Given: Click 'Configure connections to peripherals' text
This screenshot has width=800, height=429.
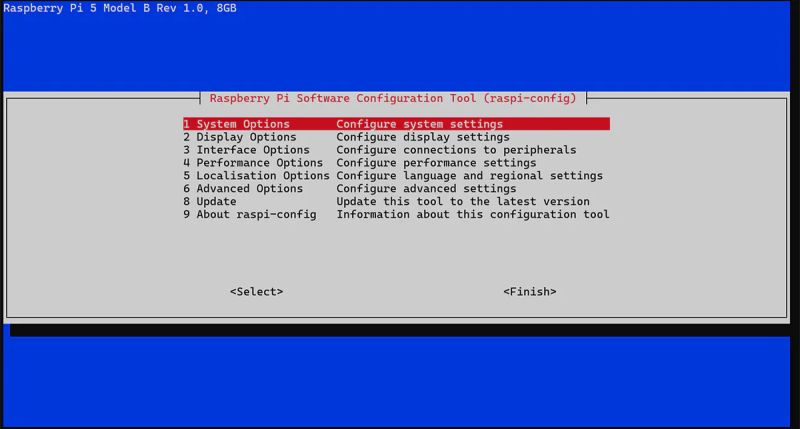Looking at the screenshot, I should click(456, 150).
